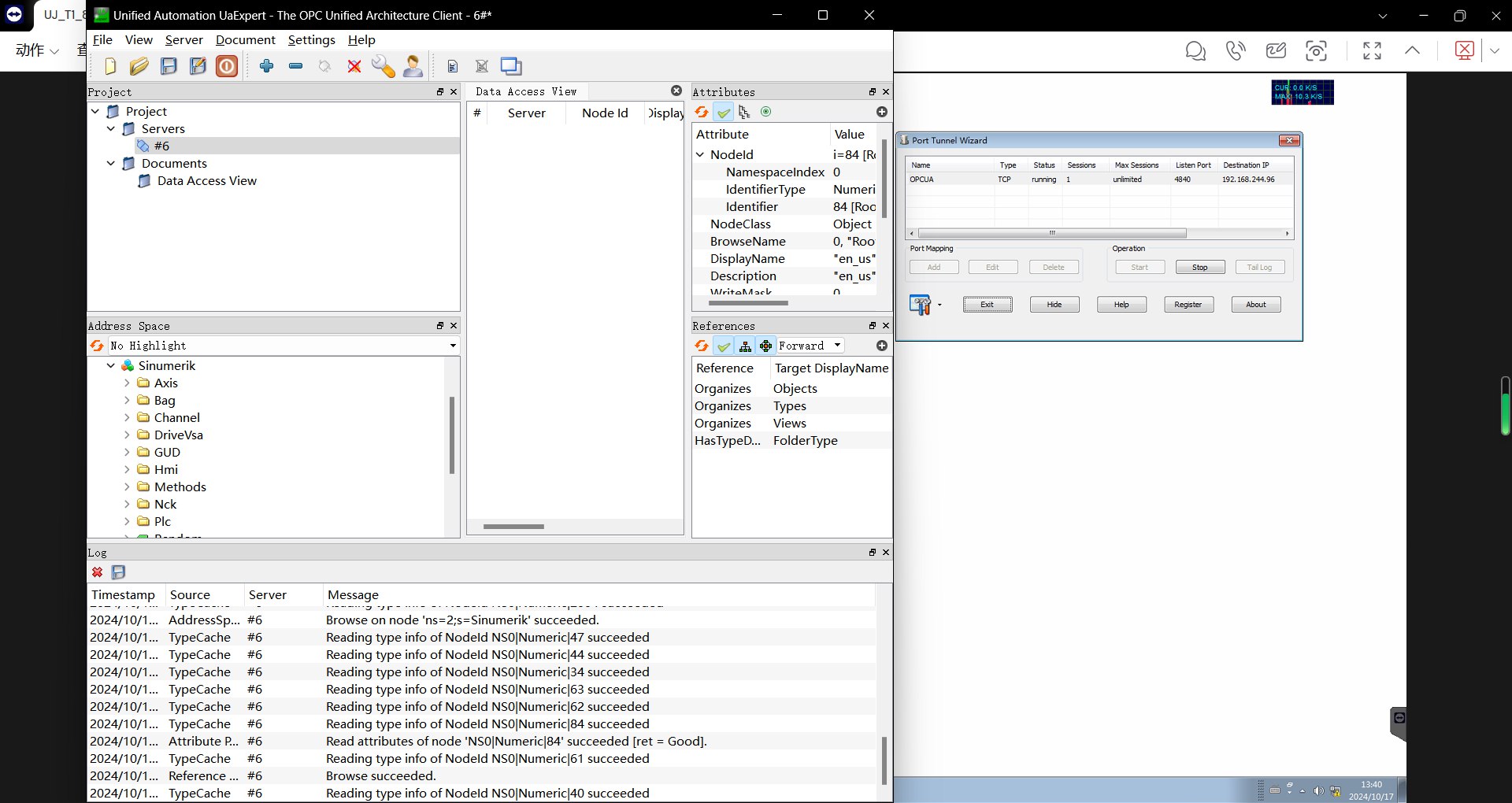The image size is (1512, 803).
Task: Click the overlapping windows toolbar icon
Action: [x=511, y=66]
